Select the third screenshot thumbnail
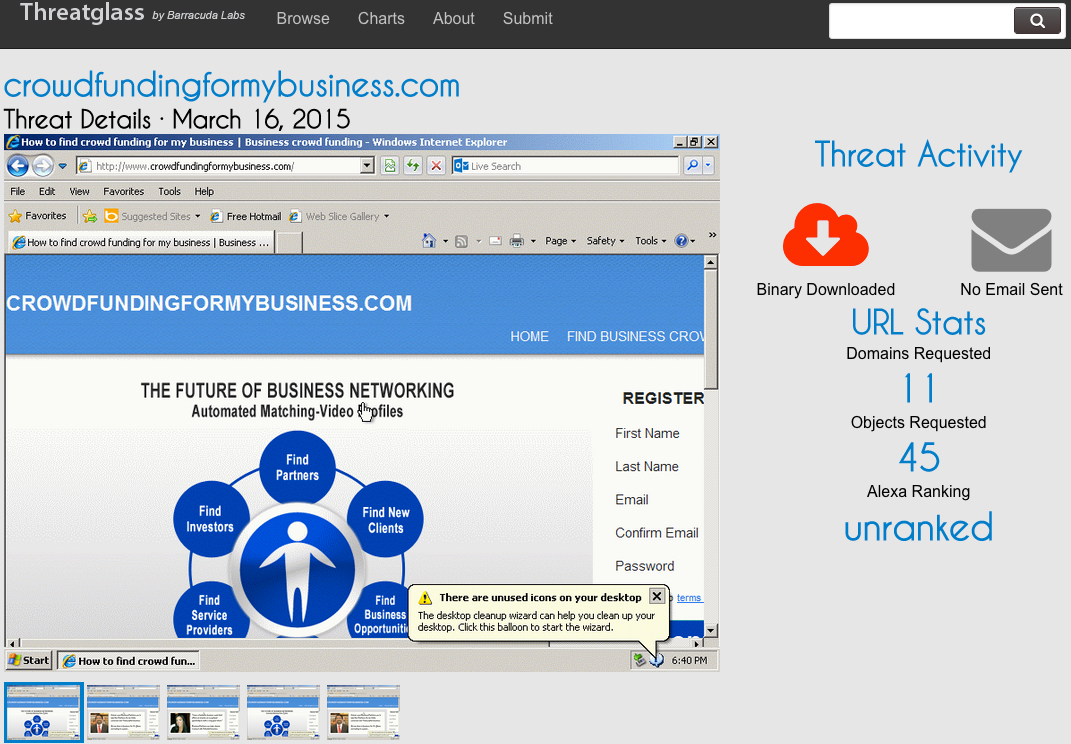 [x=203, y=712]
